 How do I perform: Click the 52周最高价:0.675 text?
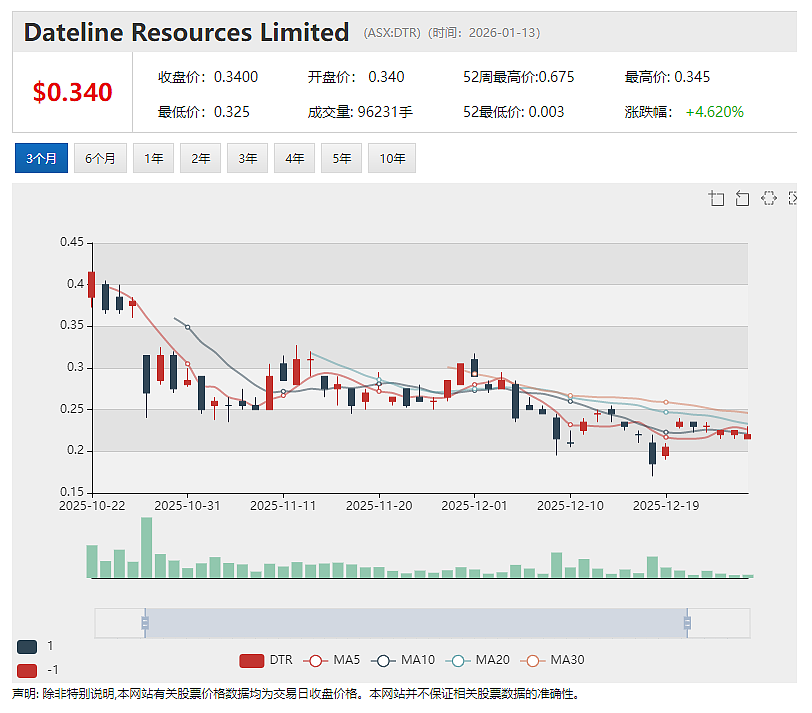tap(518, 77)
